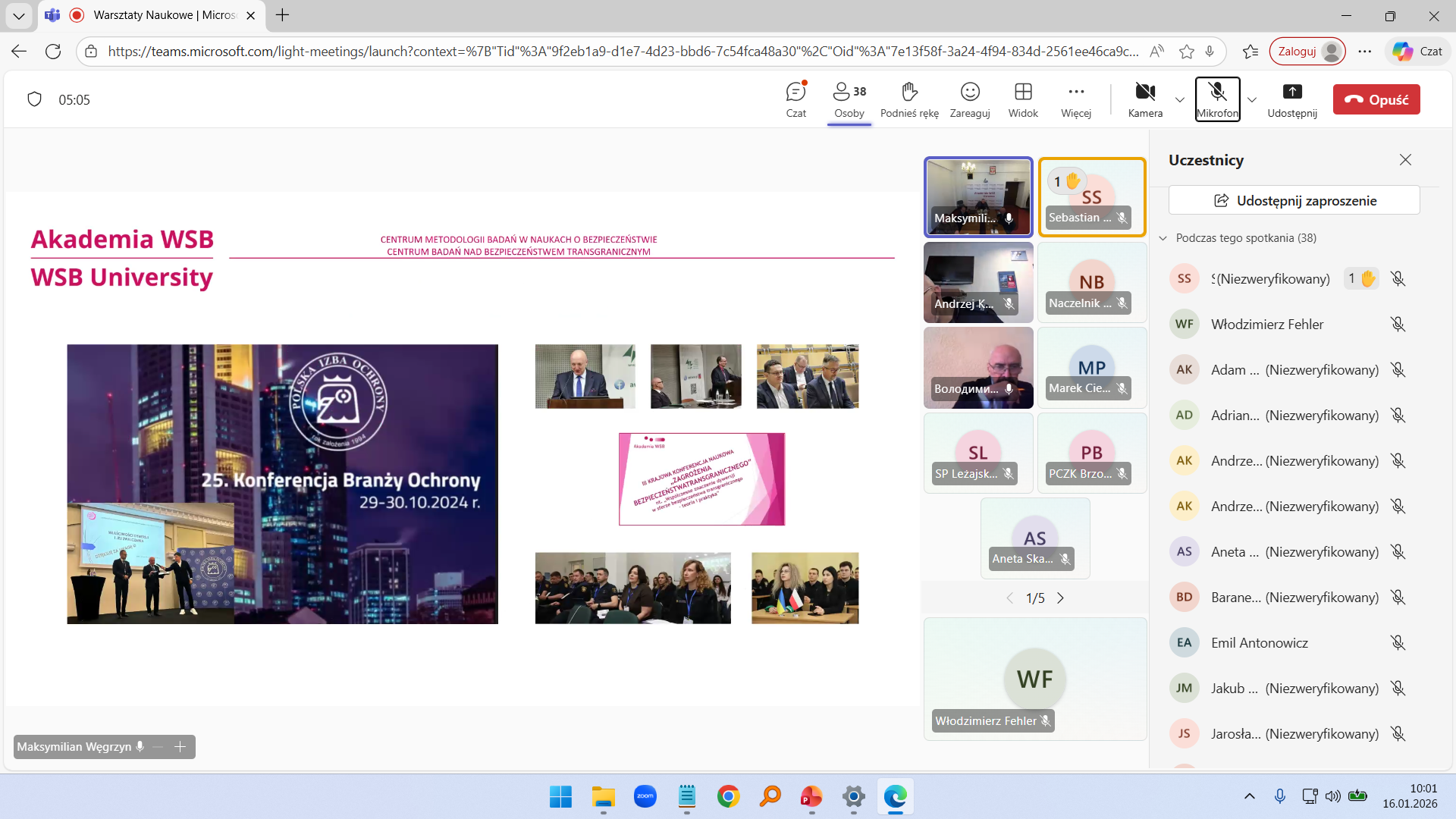Click the Opuść leave meeting button
The width and height of the screenshot is (1456, 819).
[1376, 99]
